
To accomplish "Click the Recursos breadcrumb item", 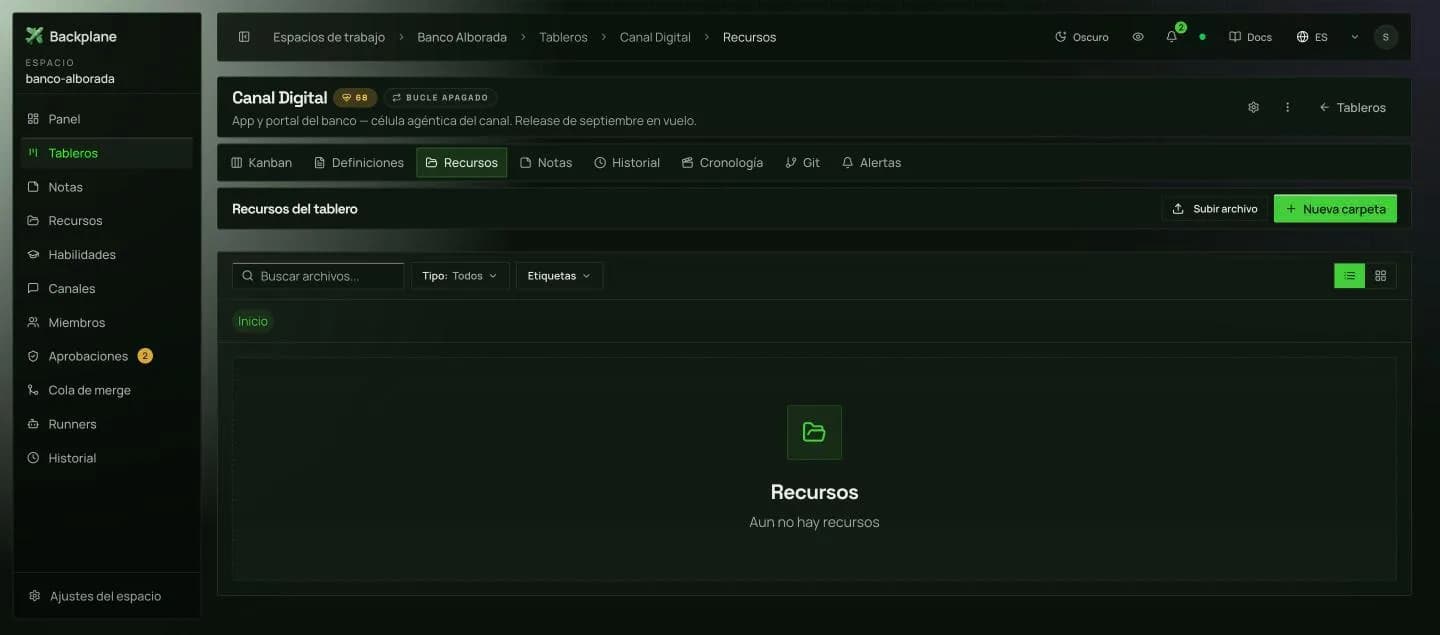I will 749,37.
